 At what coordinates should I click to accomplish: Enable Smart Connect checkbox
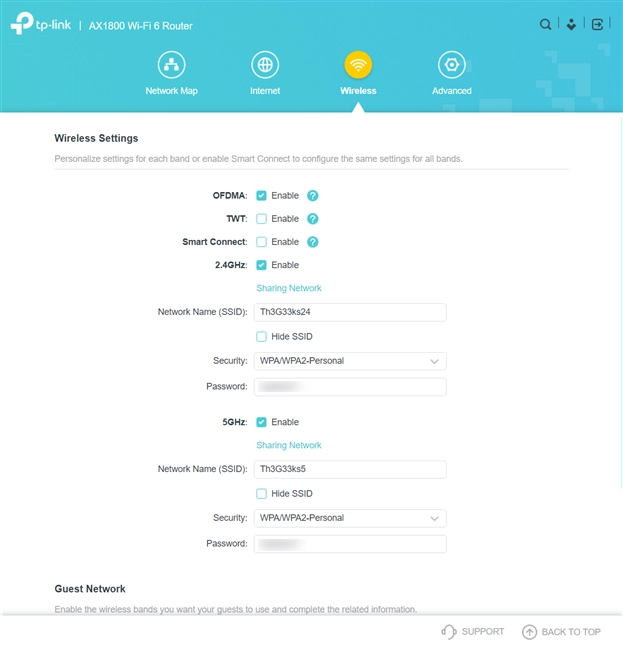pyautogui.click(x=261, y=242)
